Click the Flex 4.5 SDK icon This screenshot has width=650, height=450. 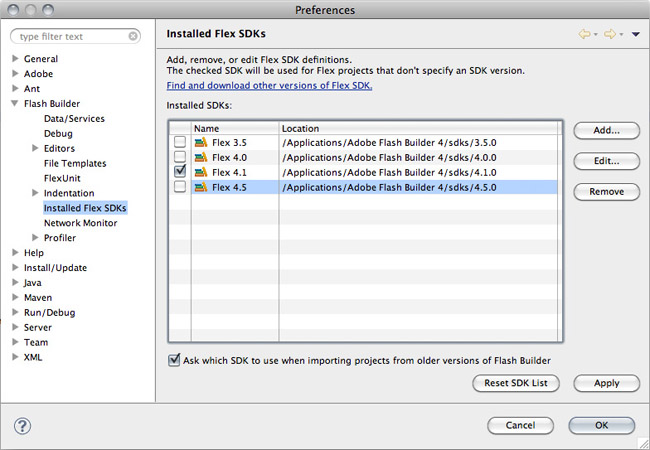[x=201, y=187]
